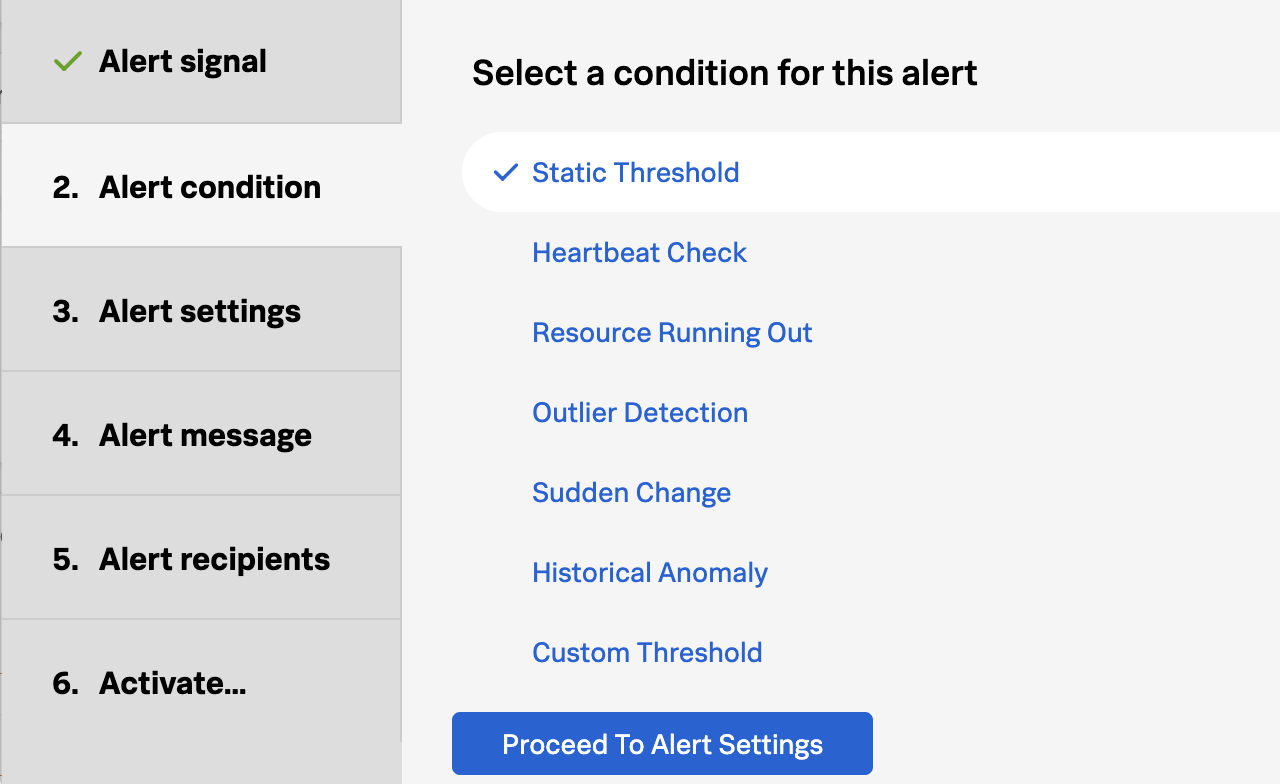Jump to step 3, Alert settings
This screenshot has height=784, width=1280.
point(199,310)
